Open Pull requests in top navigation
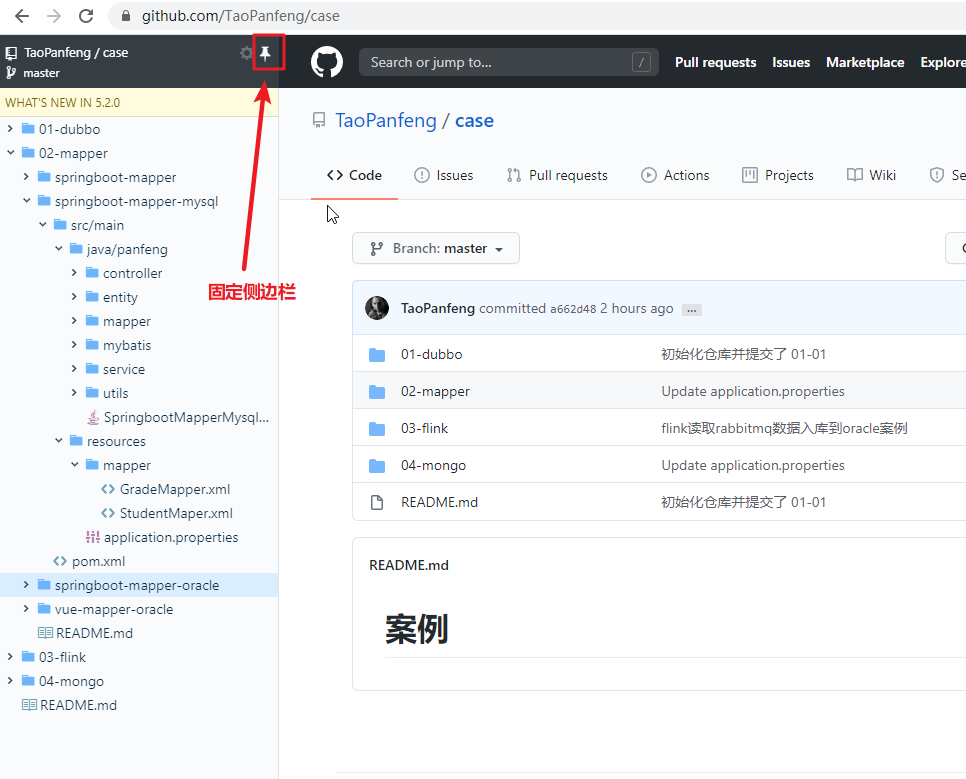The width and height of the screenshot is (966, 779). point(715,62)
